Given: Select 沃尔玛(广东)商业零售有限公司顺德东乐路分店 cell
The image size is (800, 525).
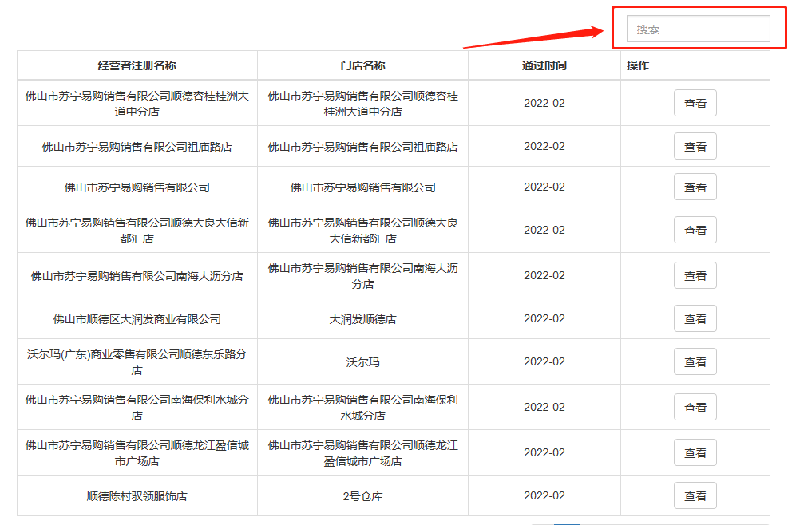Looking at the screenshot, I should tap(137, 362).
